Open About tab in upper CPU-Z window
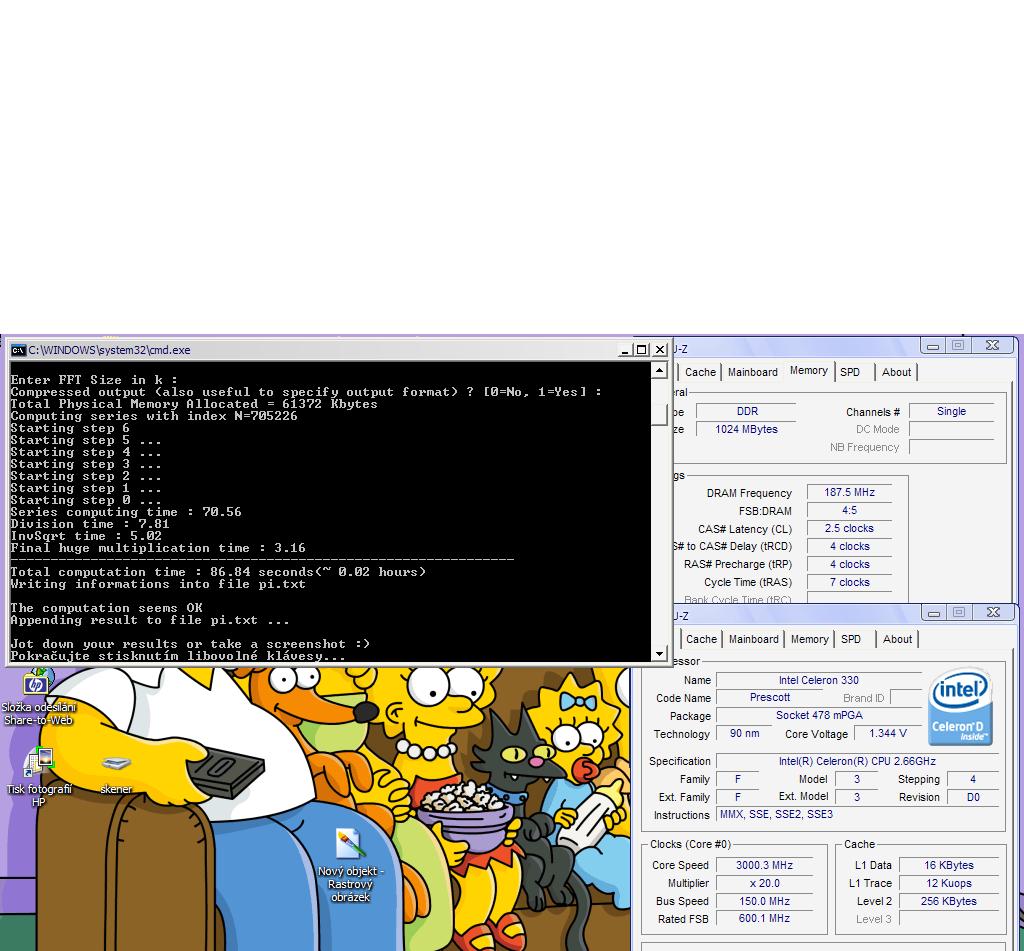The height and width of the screenshot is (951, 1024). [x=896, y=372]
